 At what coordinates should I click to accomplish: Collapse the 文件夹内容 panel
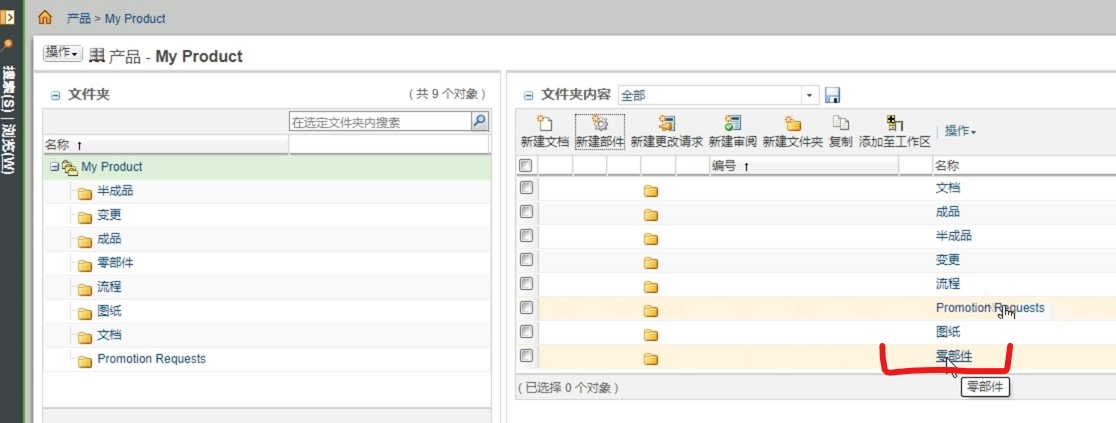coord(528,95)
